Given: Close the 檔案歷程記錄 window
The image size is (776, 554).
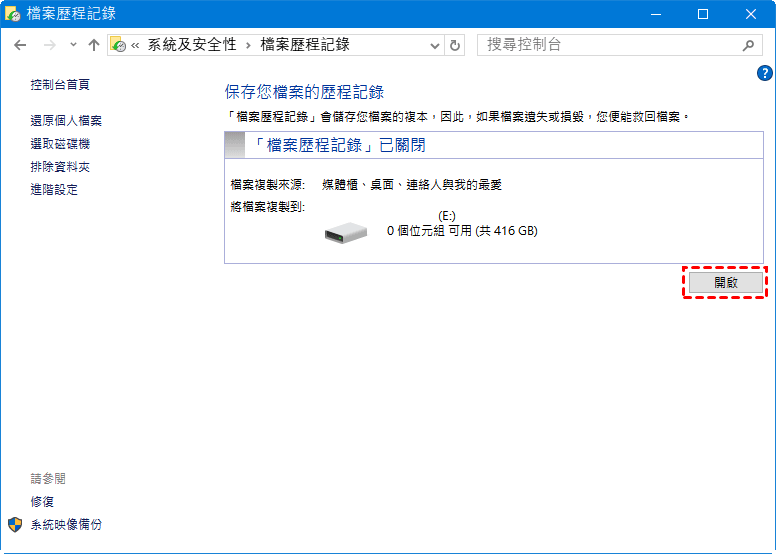Looking at the screenshot, I should (750, 14).
